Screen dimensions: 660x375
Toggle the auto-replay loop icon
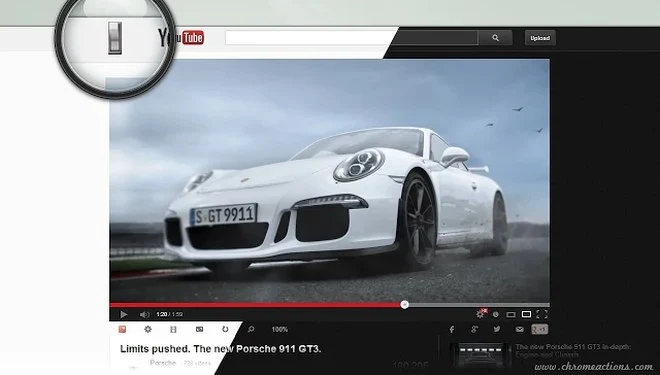click(x=225, y=329)
